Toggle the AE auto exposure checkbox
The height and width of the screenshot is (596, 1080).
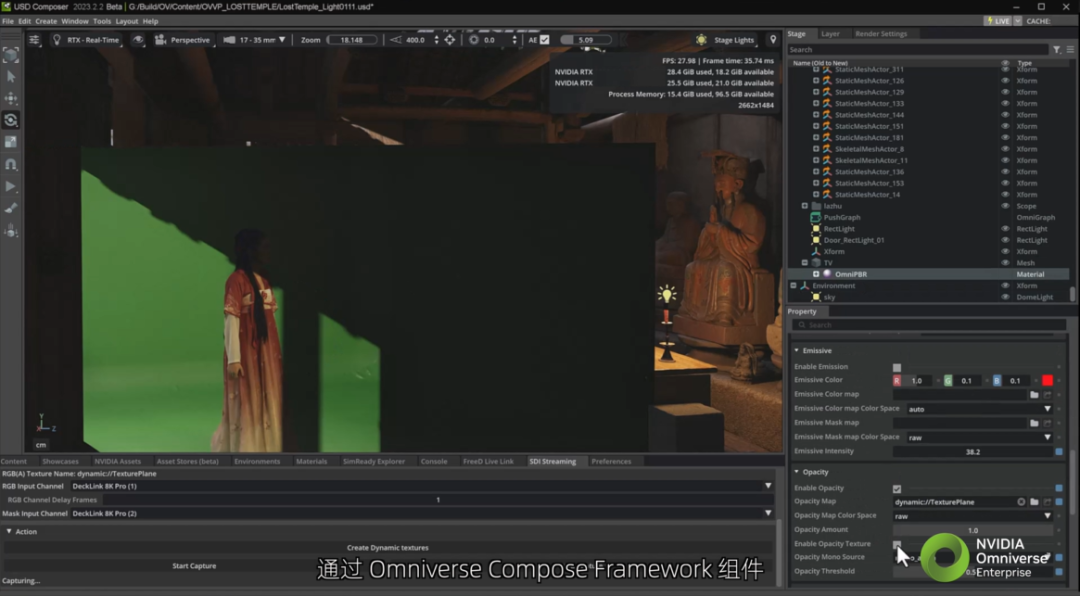(545, 40)
